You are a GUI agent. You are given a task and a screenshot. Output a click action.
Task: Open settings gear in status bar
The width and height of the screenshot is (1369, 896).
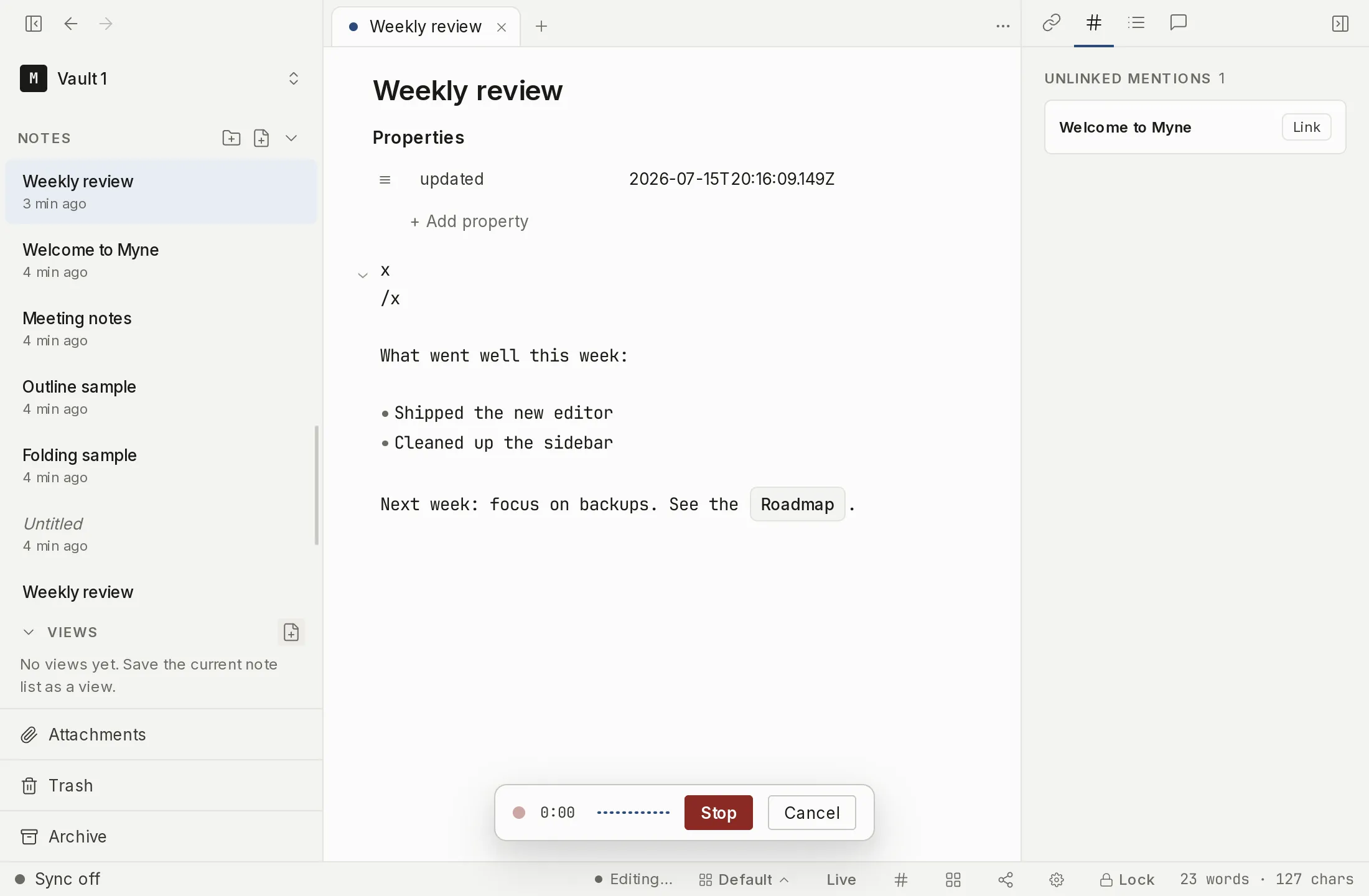[1057, 880]
